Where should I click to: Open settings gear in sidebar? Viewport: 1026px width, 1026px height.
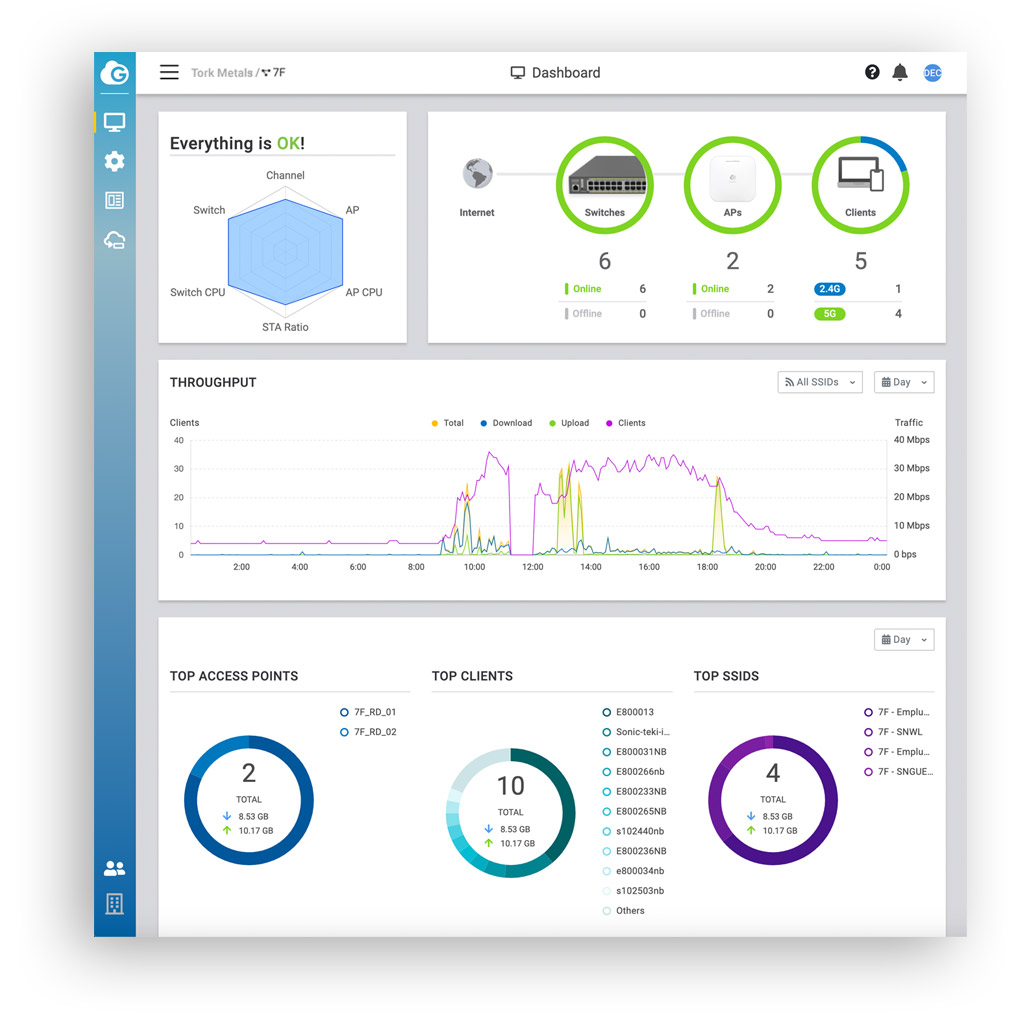115,161
